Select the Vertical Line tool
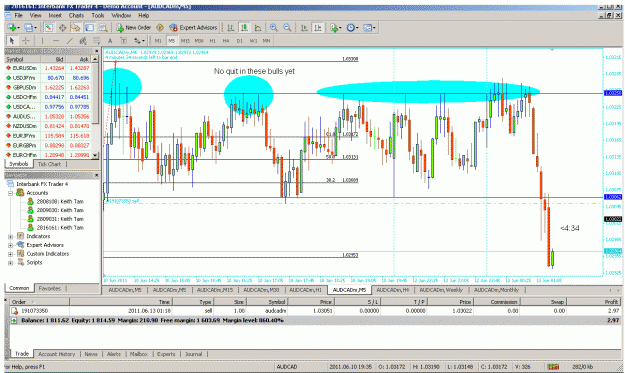The height and width of the screenshot is (373, 625). point(42,41)
